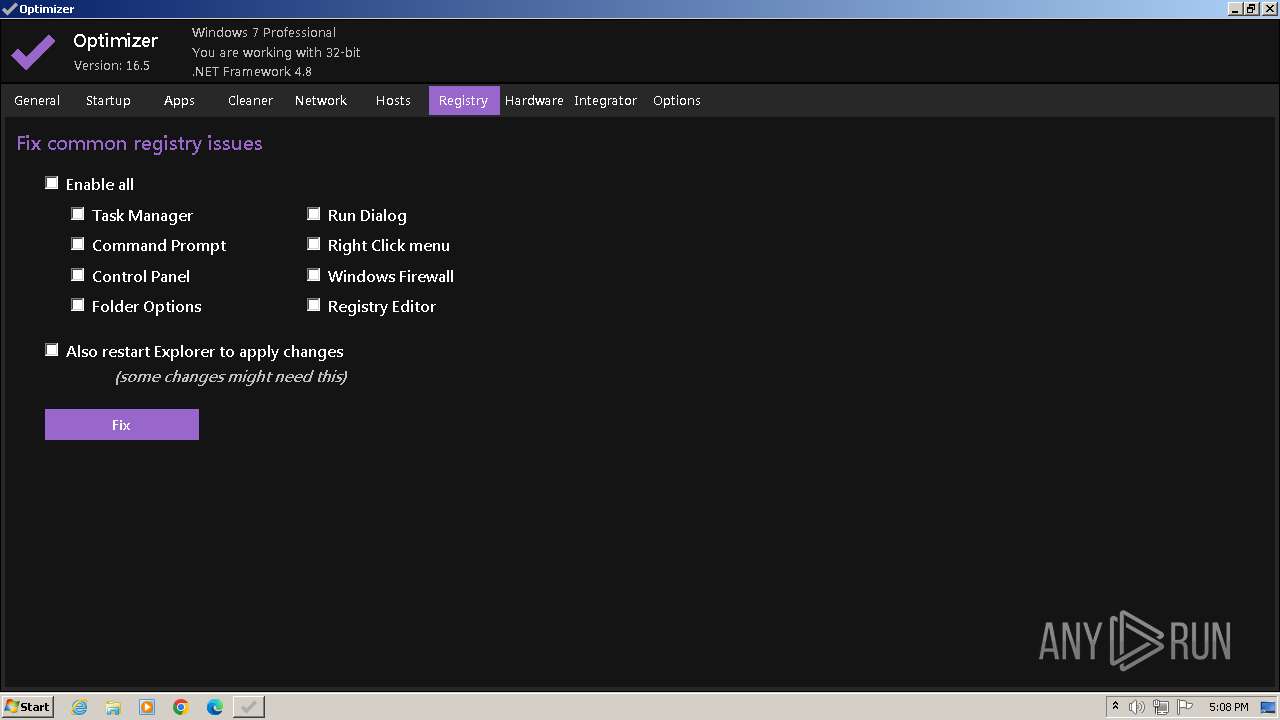Open Internet Explorer from the taskbar
The image size is (1280, 720).
(80, 707)
